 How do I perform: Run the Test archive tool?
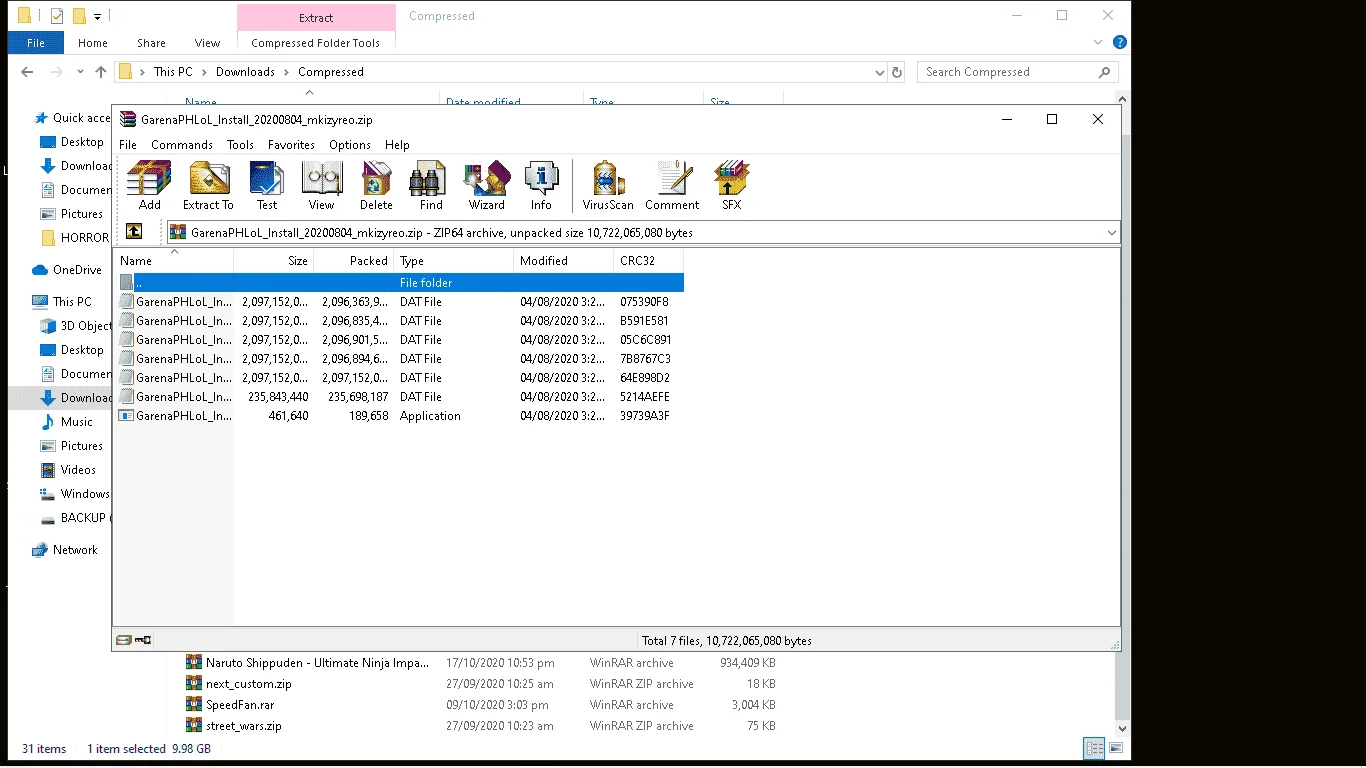tap(267, 186)
